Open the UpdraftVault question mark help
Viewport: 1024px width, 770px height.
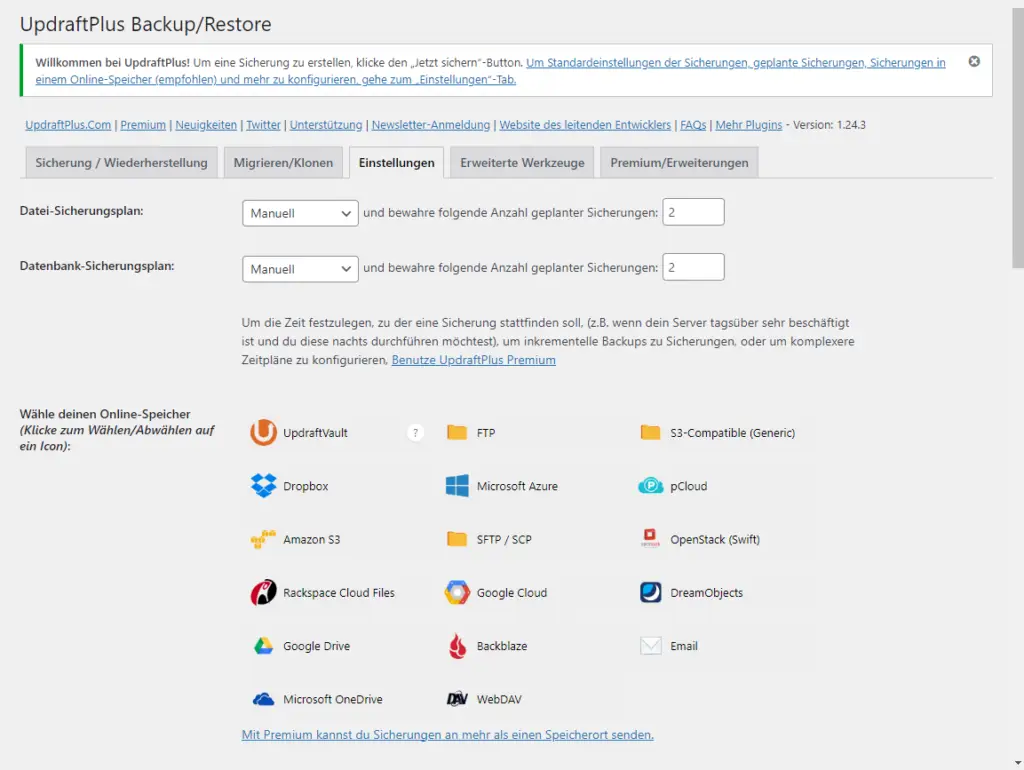click(415, 432)
